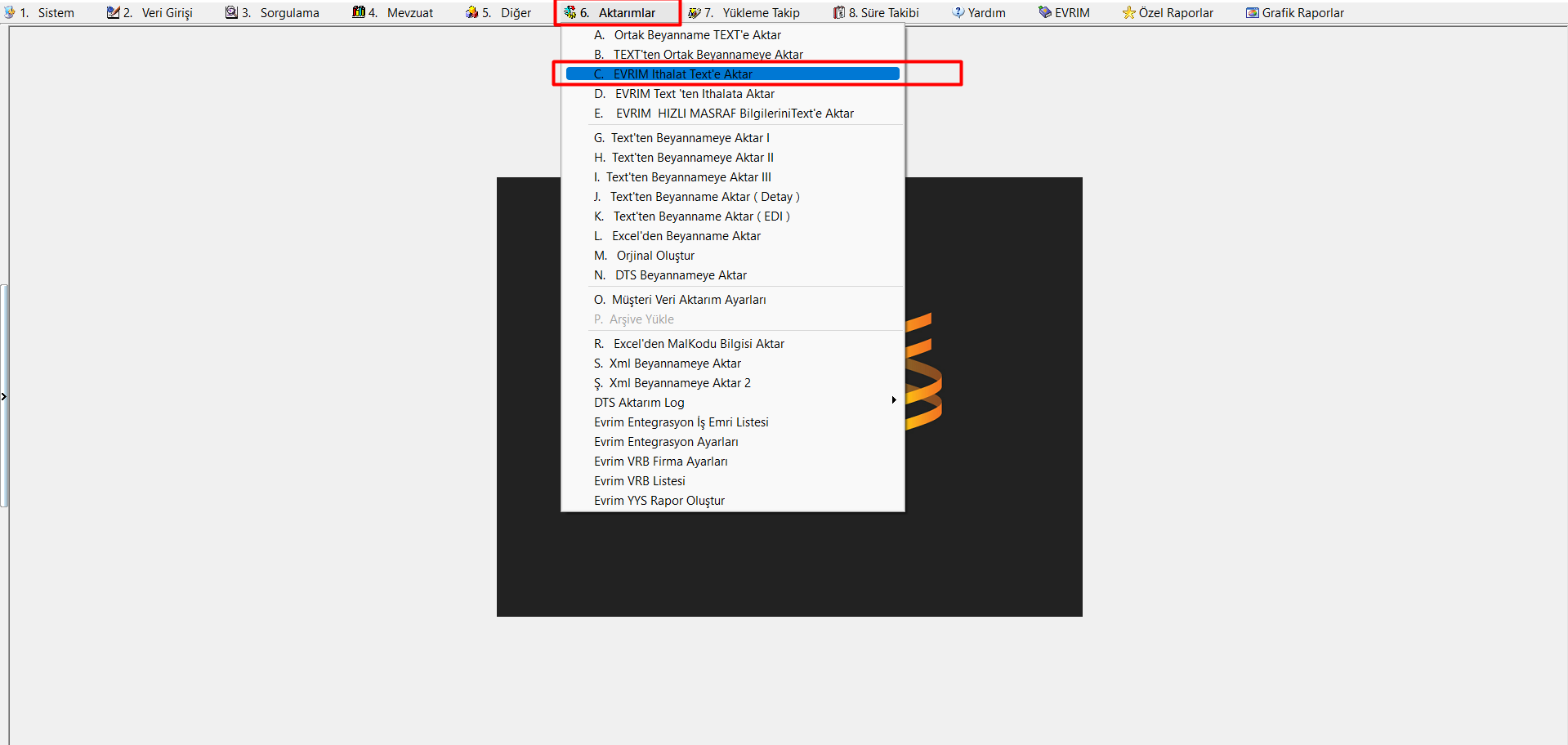Select Text'ten Beyannameye Aktar II
This screenshot has height=745, width=1568.
pyautogui.click(x=733, y=158)
